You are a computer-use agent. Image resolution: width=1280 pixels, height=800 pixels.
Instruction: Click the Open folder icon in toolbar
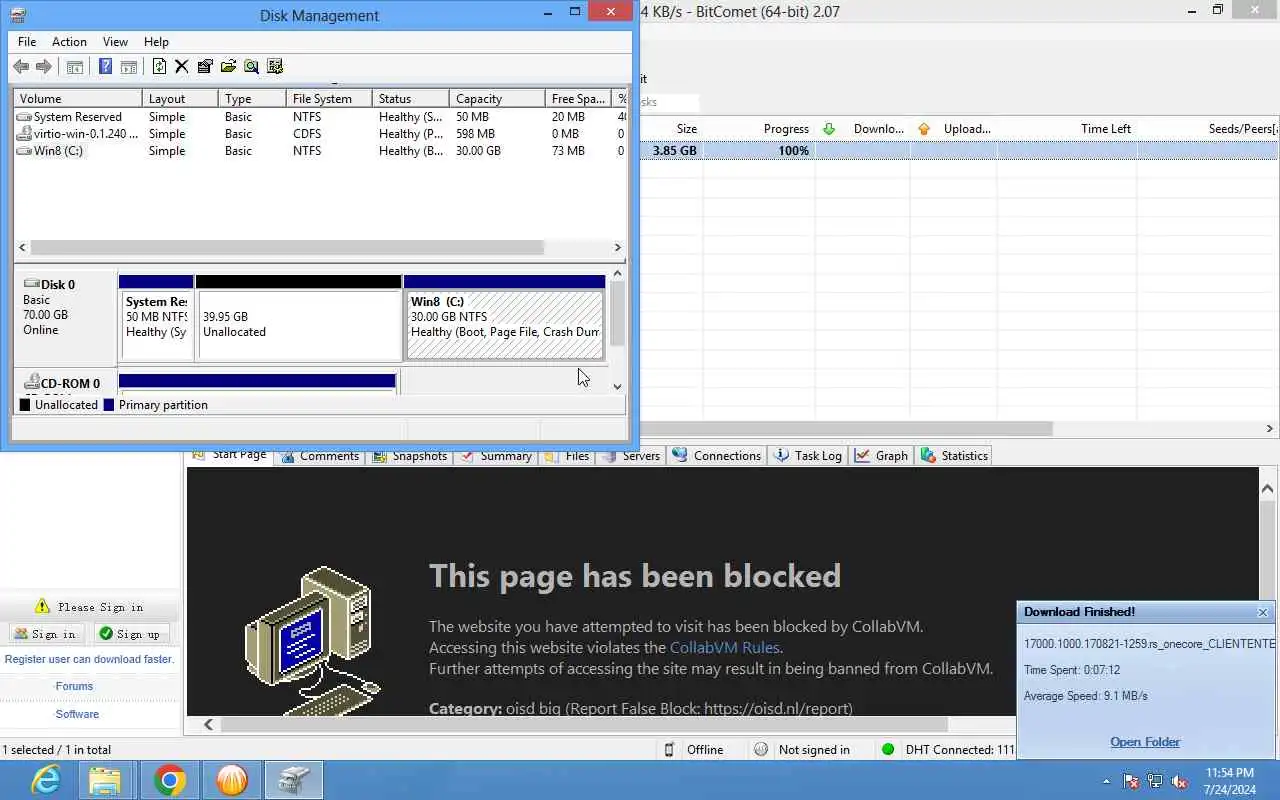(228, 67)
